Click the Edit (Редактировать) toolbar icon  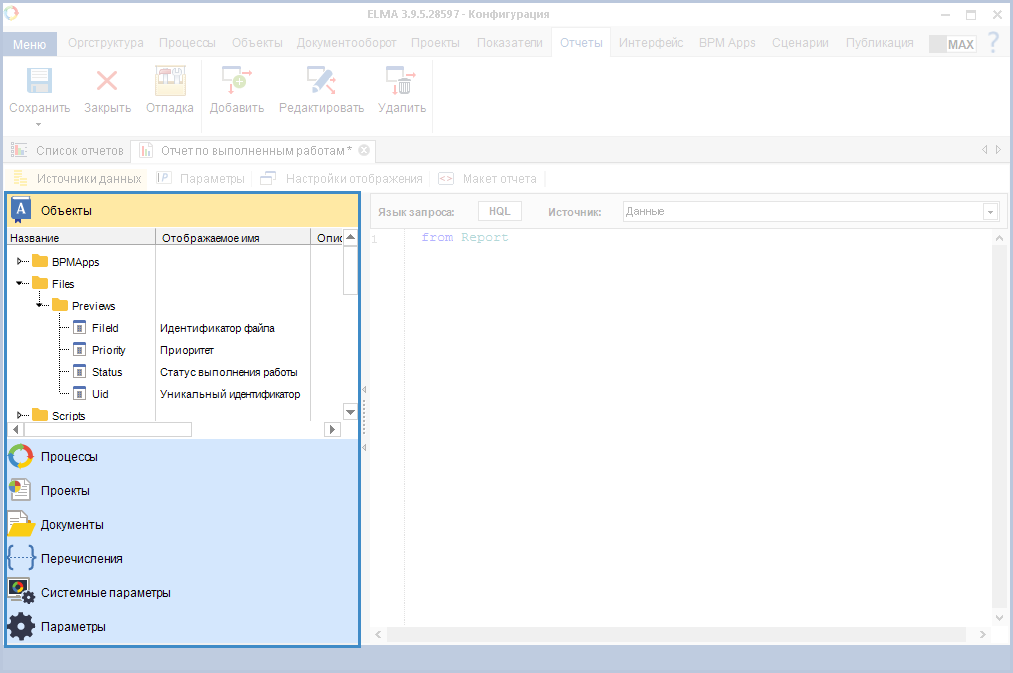coord(321,82)
